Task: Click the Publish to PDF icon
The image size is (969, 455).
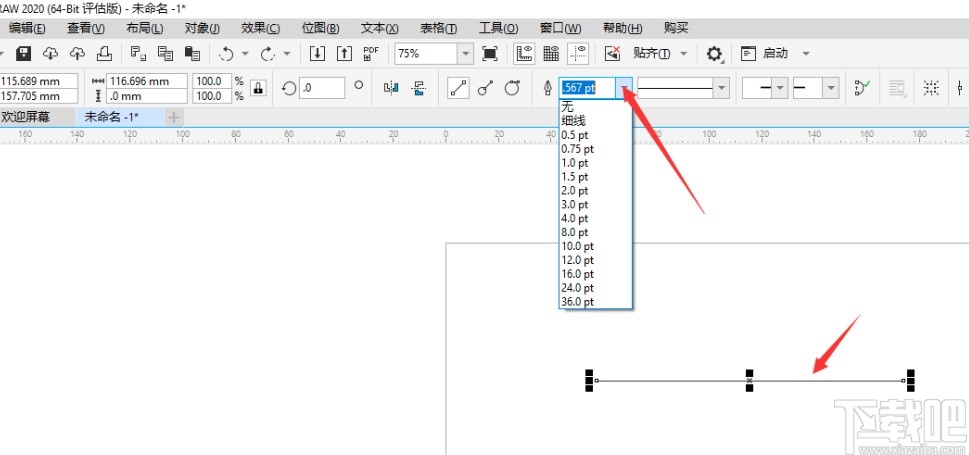Action: click(x=371, y=54)
